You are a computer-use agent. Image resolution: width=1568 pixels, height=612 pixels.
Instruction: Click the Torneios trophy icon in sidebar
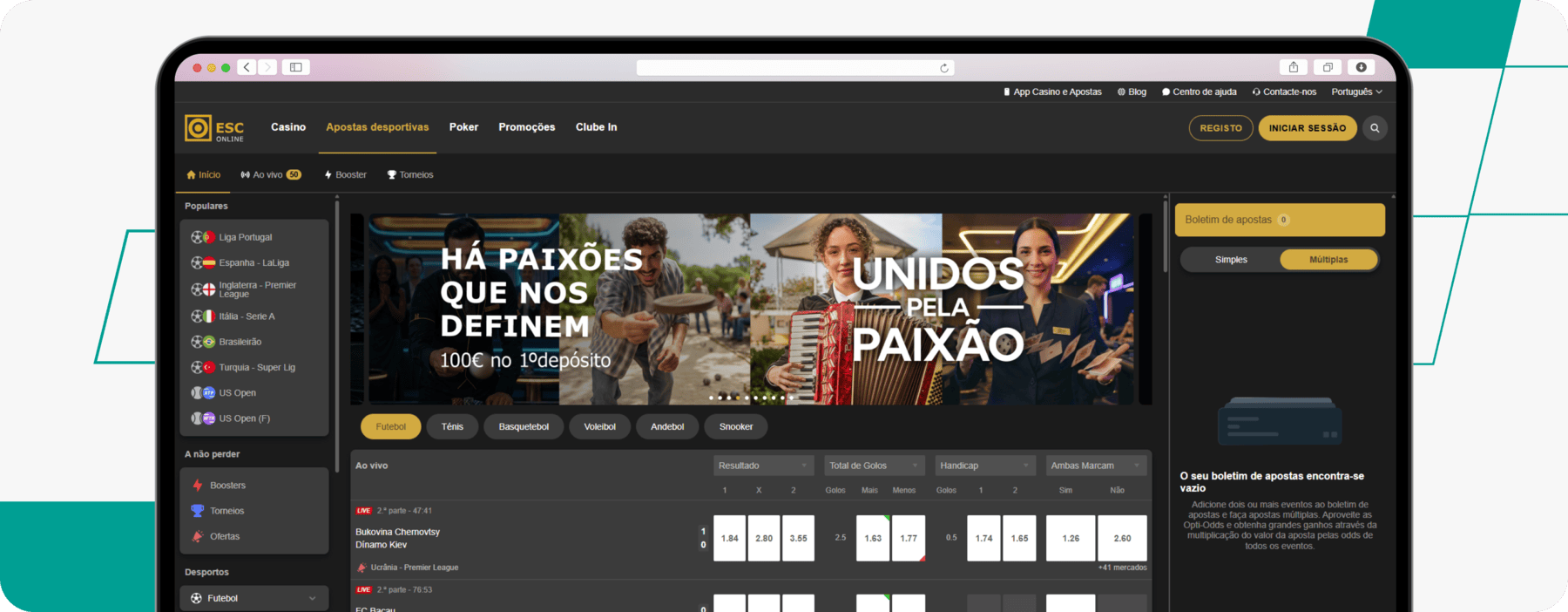[x=198, y=511]
